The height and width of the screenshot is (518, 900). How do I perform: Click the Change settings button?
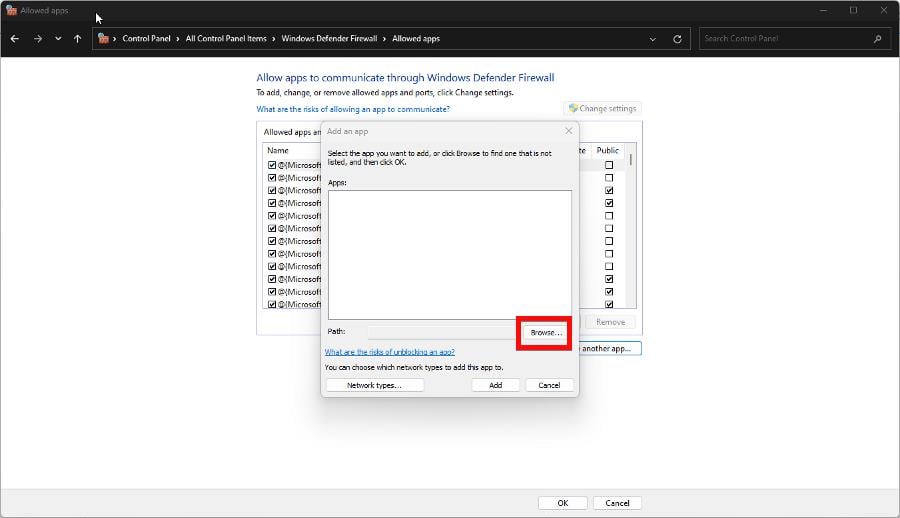pyautogui.click(x=603, y=108)
